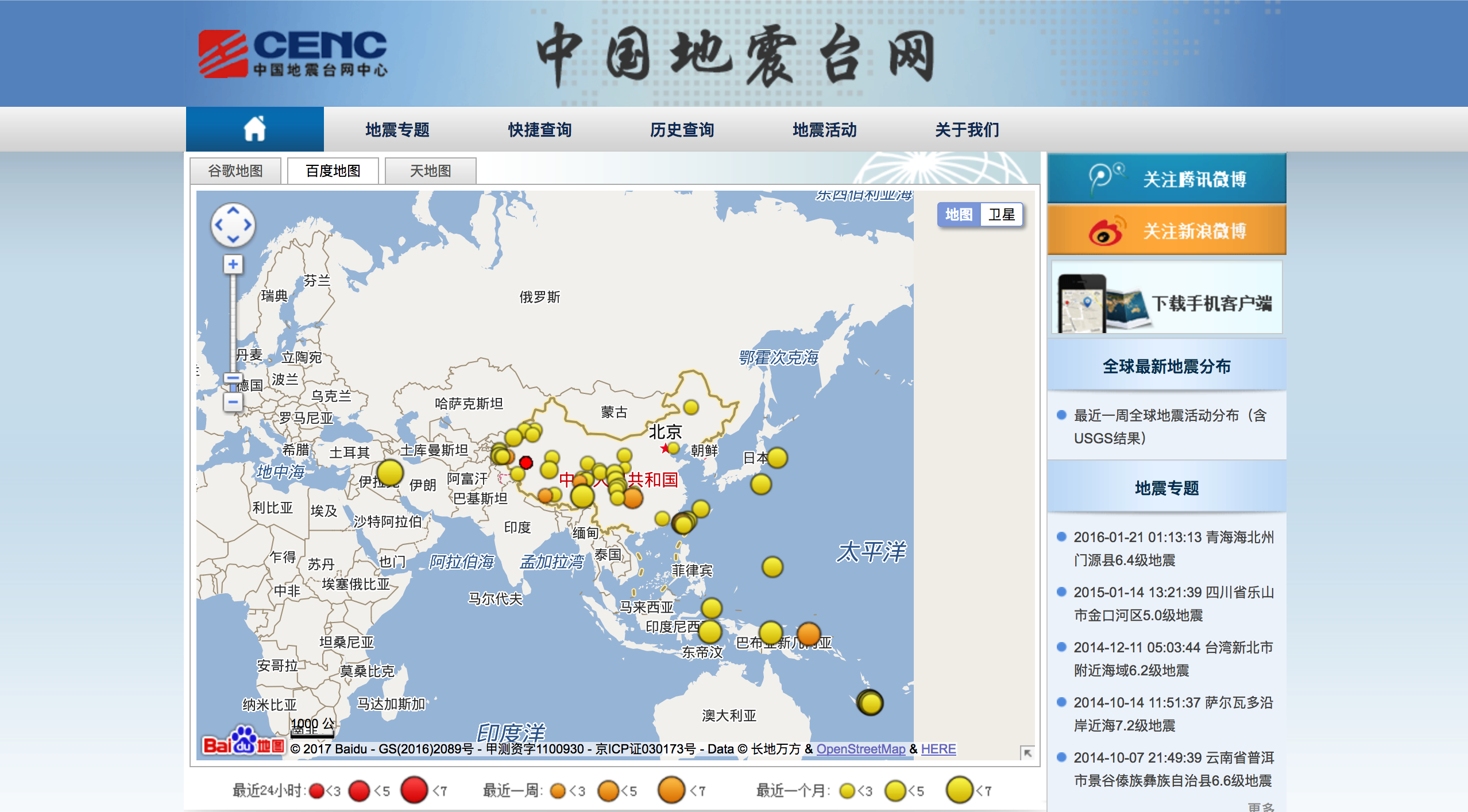
Task: Click the 关注新浪微博 button
Action: coord(1166,230)
